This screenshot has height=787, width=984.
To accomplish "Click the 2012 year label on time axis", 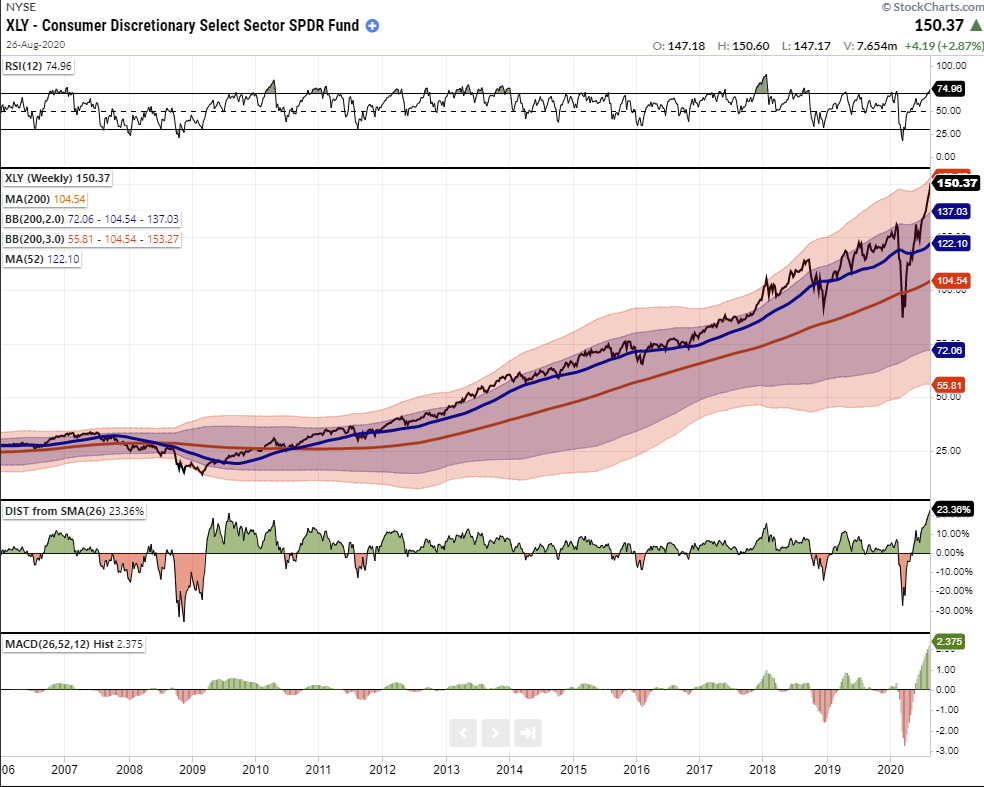I will (382, 769).
